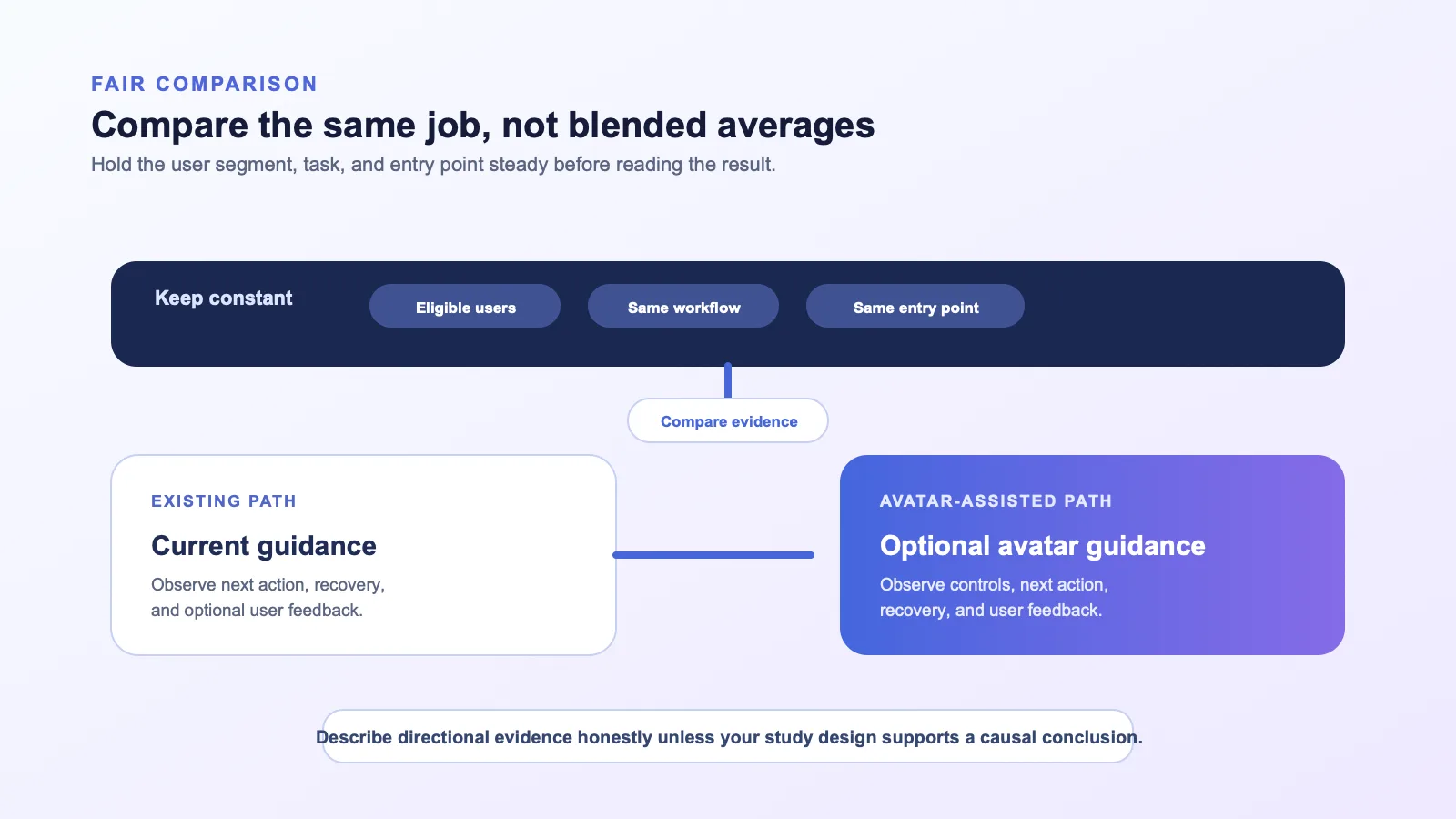1456x819 pixels.
Task: Click the 'Eligible users' pill
Action: 465,306
